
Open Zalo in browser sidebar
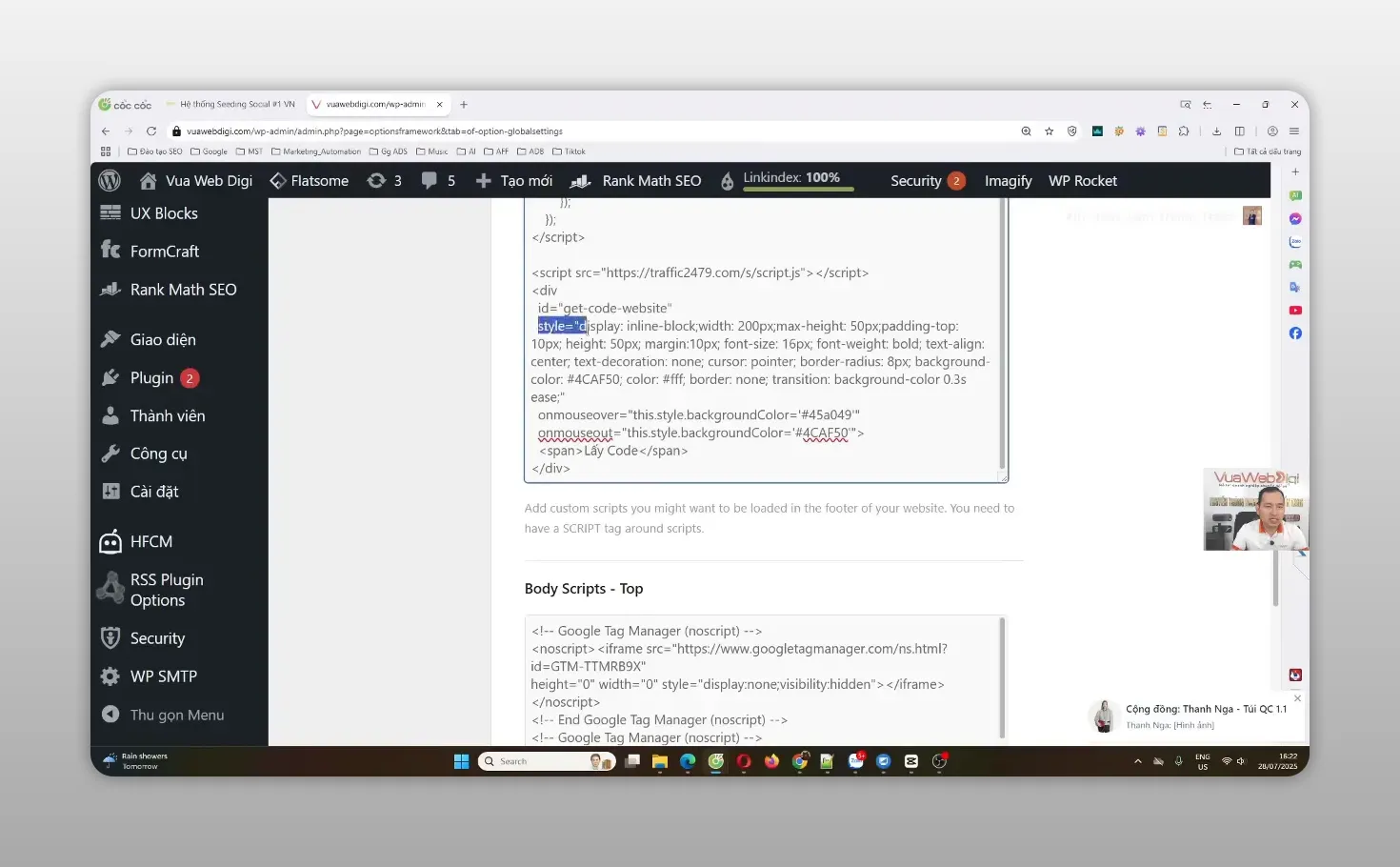click(1295, 242)
